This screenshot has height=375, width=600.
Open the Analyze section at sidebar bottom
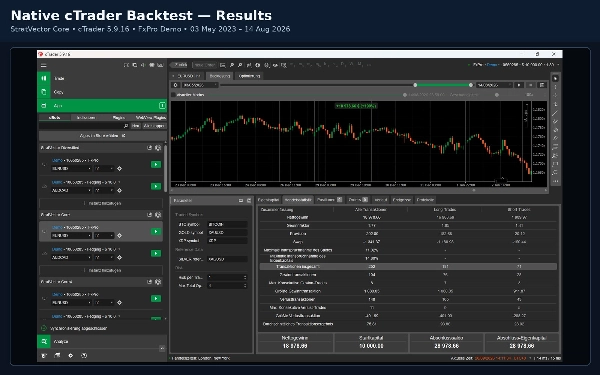[x=102, y=341]
